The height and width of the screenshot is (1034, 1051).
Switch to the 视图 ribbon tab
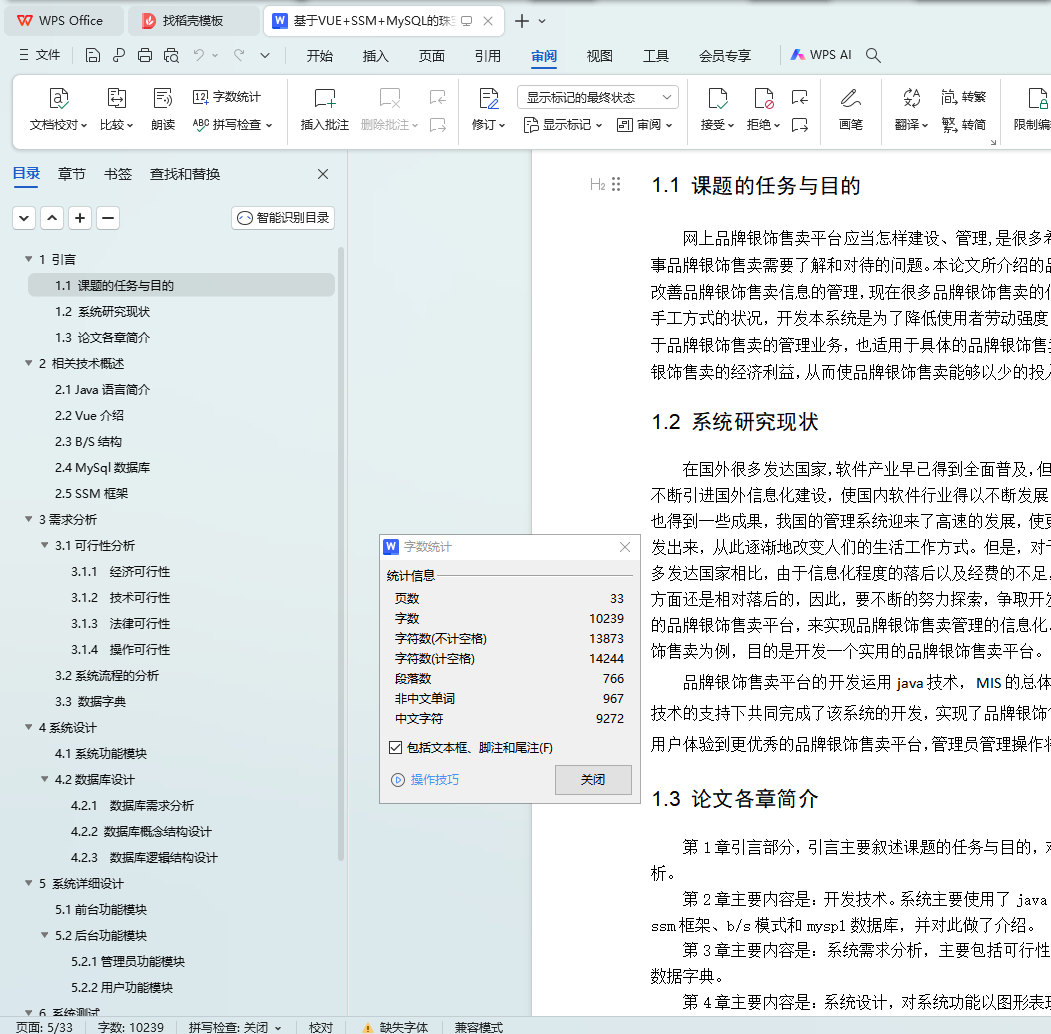click(599, 56)
